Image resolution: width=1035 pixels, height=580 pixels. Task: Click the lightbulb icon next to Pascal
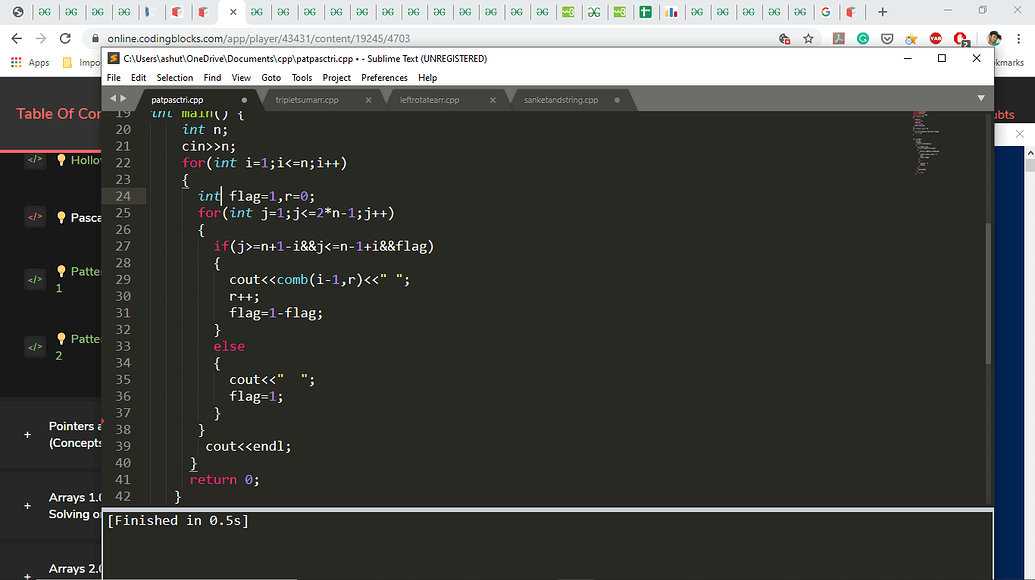pyautogui.click(x=61, y=217)
